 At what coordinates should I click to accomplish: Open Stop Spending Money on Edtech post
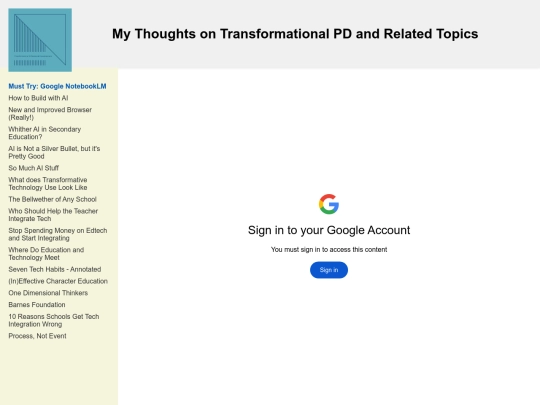coord(58,234)
